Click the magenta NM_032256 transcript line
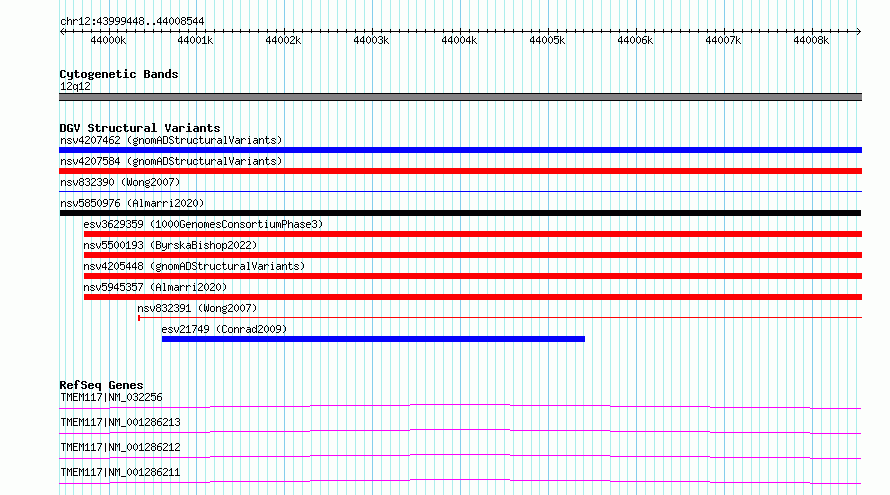The image size is (890, 495). point(460,406)
